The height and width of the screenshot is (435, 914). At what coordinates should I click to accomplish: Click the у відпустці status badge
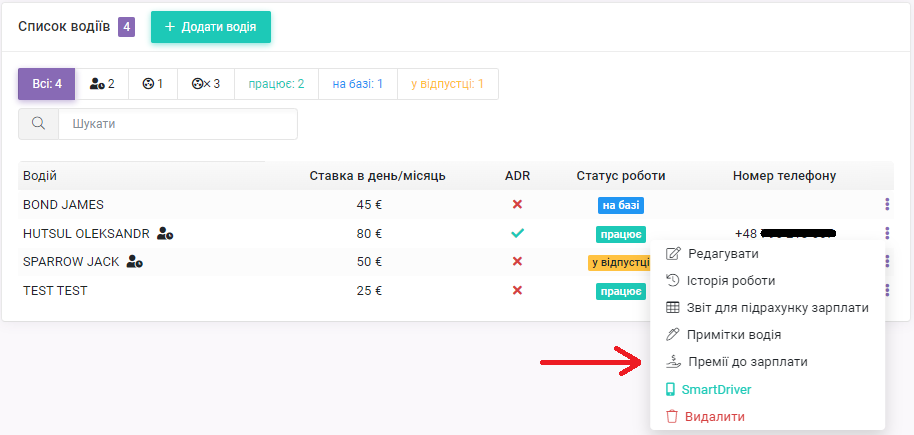click(619, 262)
